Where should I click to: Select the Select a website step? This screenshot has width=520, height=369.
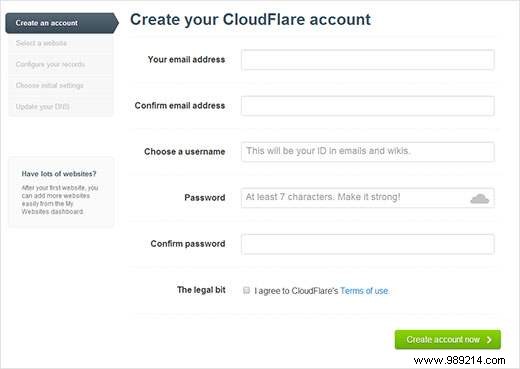(61, 43)
